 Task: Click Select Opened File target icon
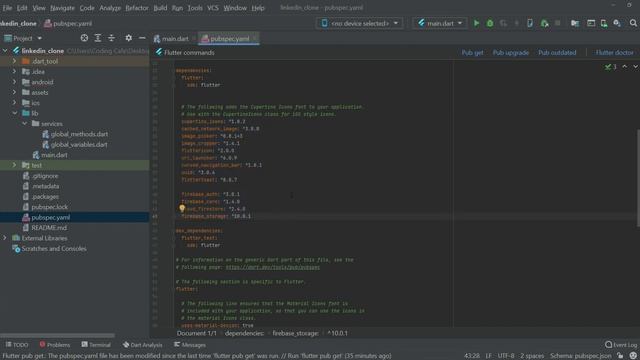click(84, 38)
